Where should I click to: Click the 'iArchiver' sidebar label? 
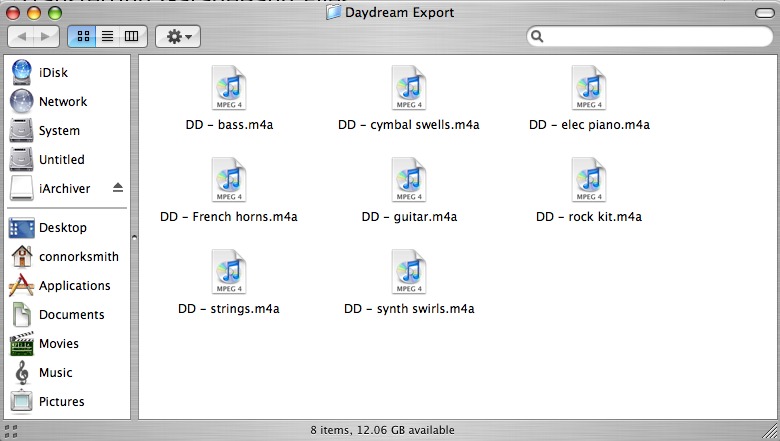pos(65,188)
